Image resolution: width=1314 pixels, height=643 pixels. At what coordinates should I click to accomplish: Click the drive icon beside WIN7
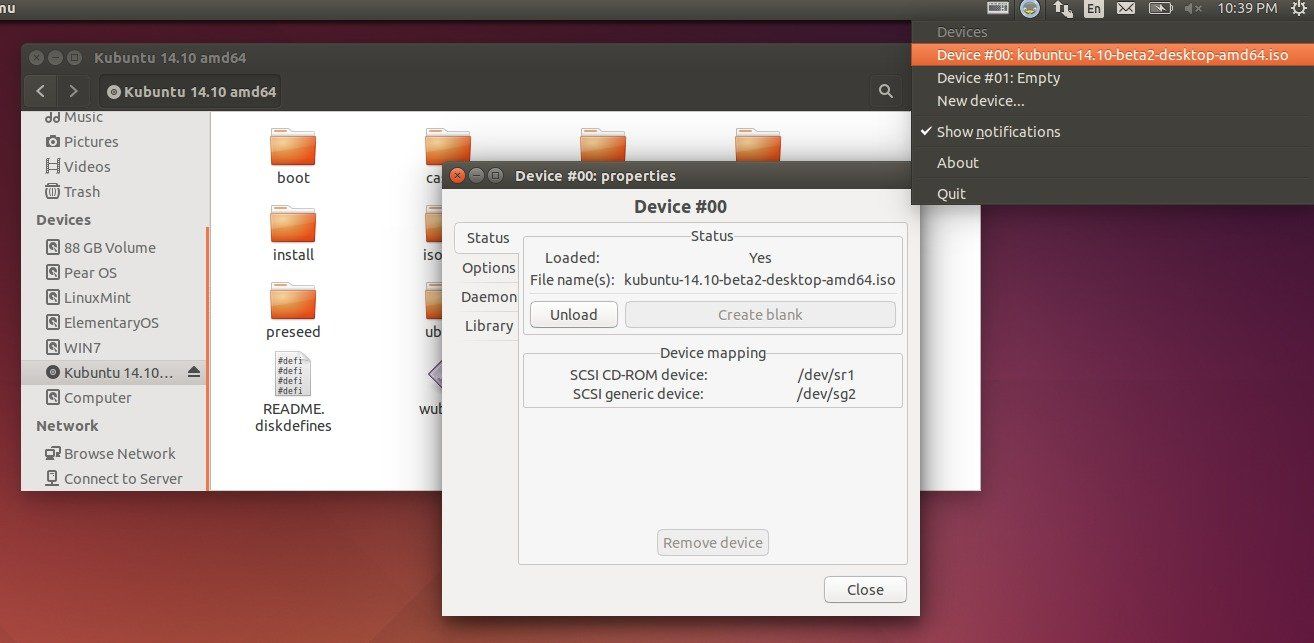[x=53, y=348]
